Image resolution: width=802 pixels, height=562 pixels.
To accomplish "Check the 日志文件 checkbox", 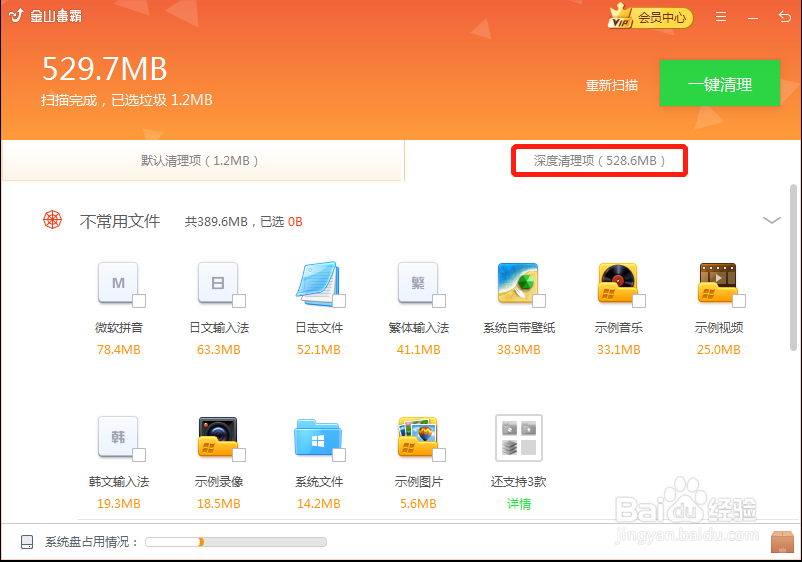I will click(x=339, y=301).
